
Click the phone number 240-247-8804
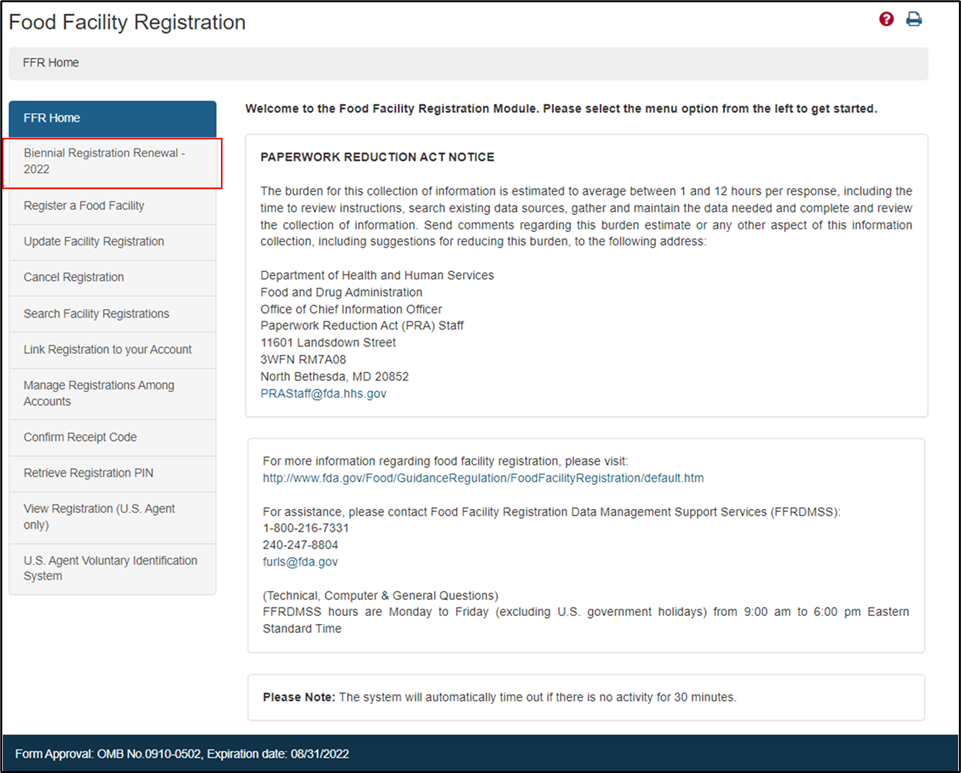(300, 545)
